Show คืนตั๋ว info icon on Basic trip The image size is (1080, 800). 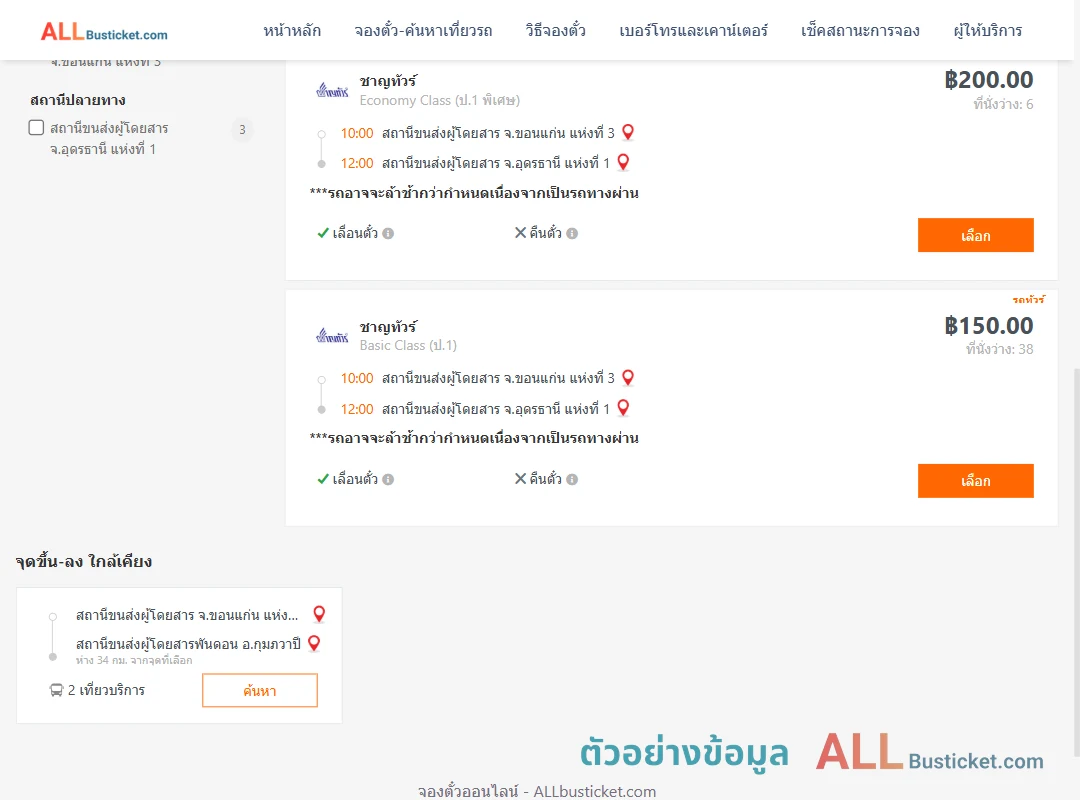tap(572, 480)
